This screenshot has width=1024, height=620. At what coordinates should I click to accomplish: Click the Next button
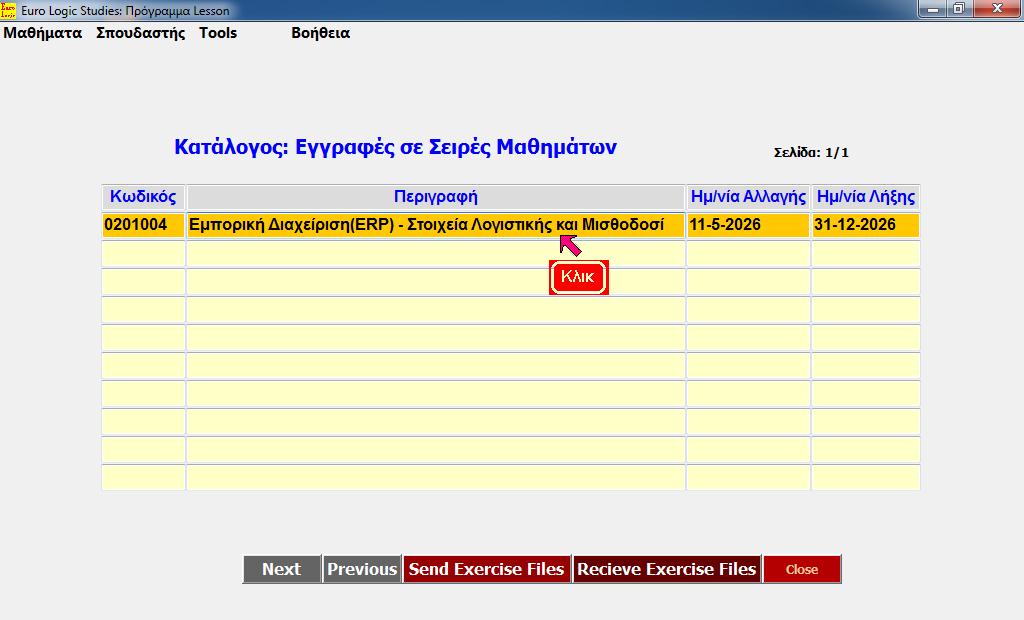click(x=281, y=569)
